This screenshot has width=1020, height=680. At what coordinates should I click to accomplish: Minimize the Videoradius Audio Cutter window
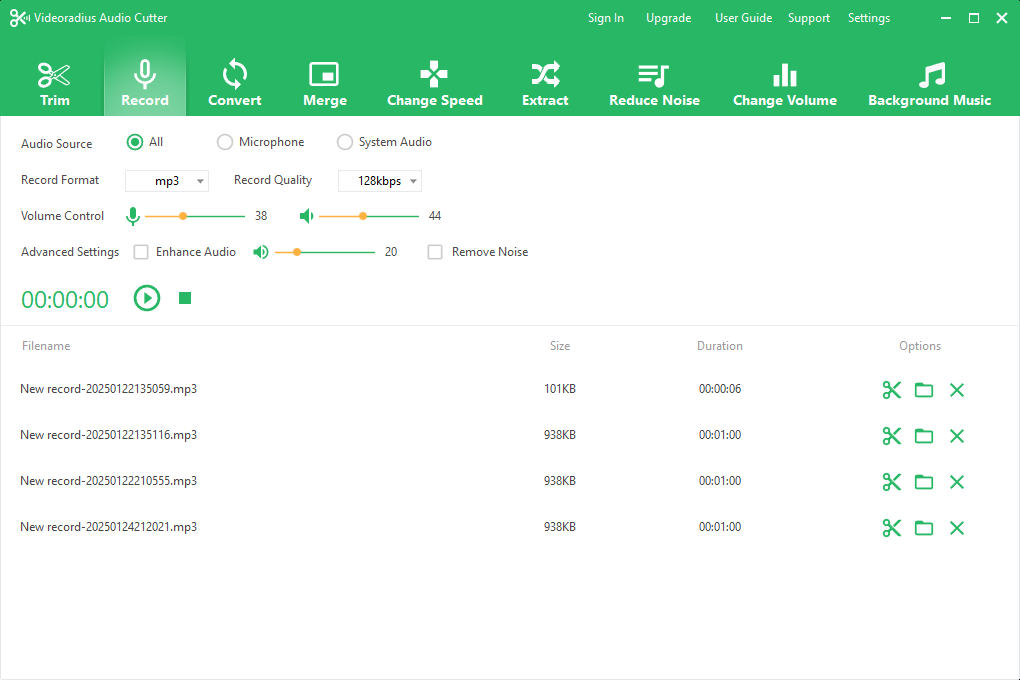[x=946, y=18]
